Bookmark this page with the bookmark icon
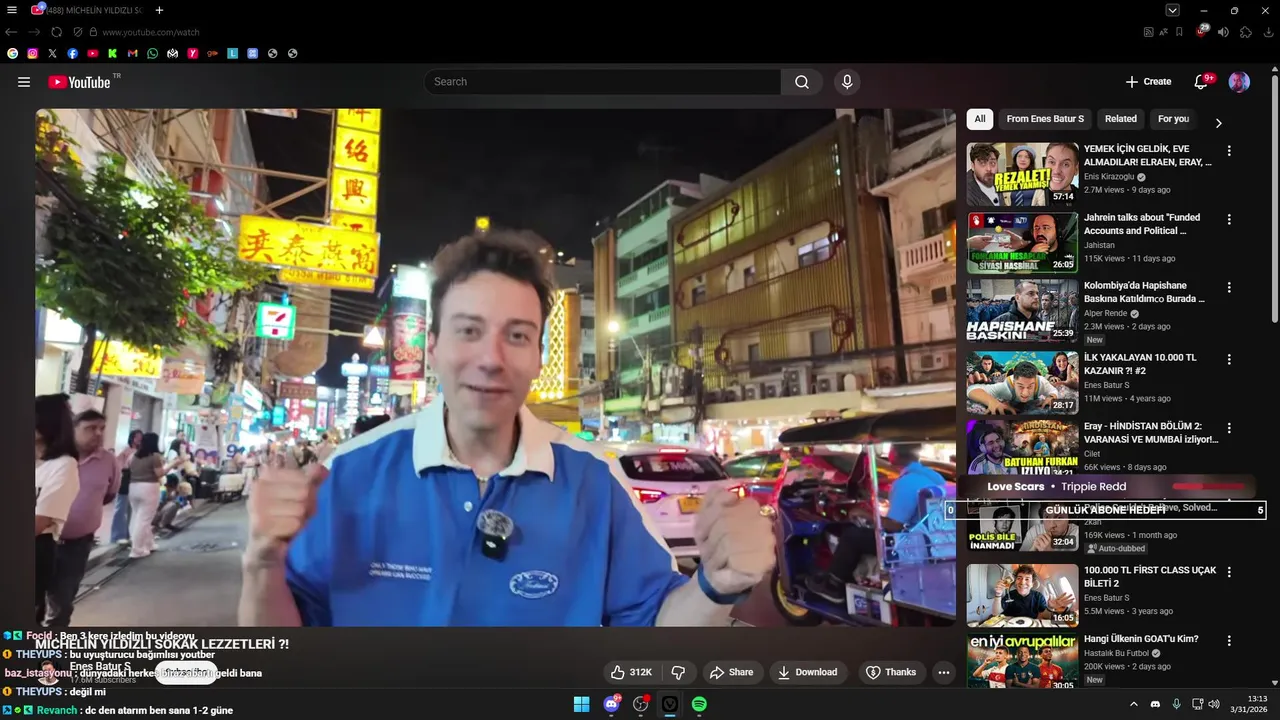This screenshot has height=720, width=1280. [1179, 32]
